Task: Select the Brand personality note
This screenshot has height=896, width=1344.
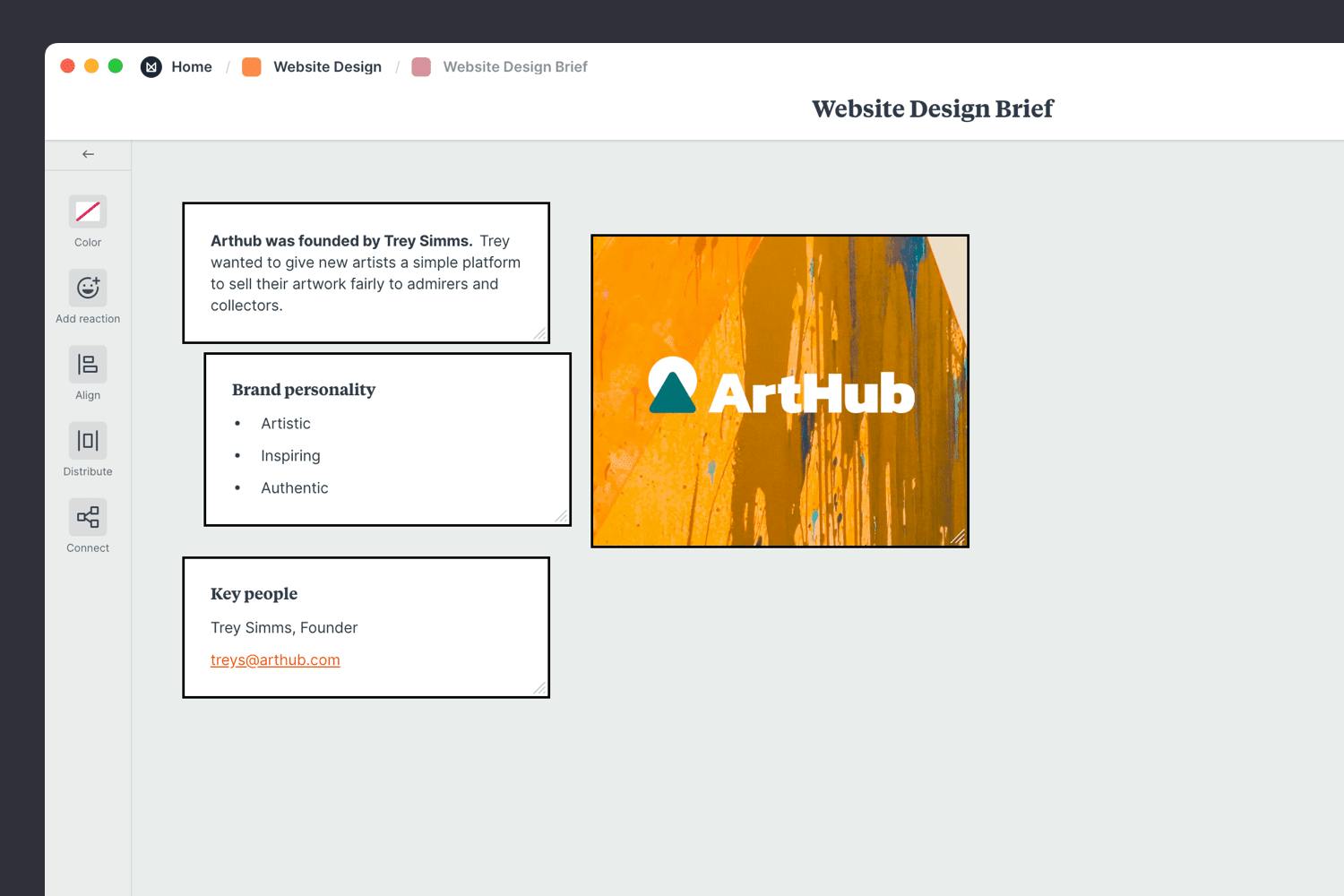Action: 387,438
